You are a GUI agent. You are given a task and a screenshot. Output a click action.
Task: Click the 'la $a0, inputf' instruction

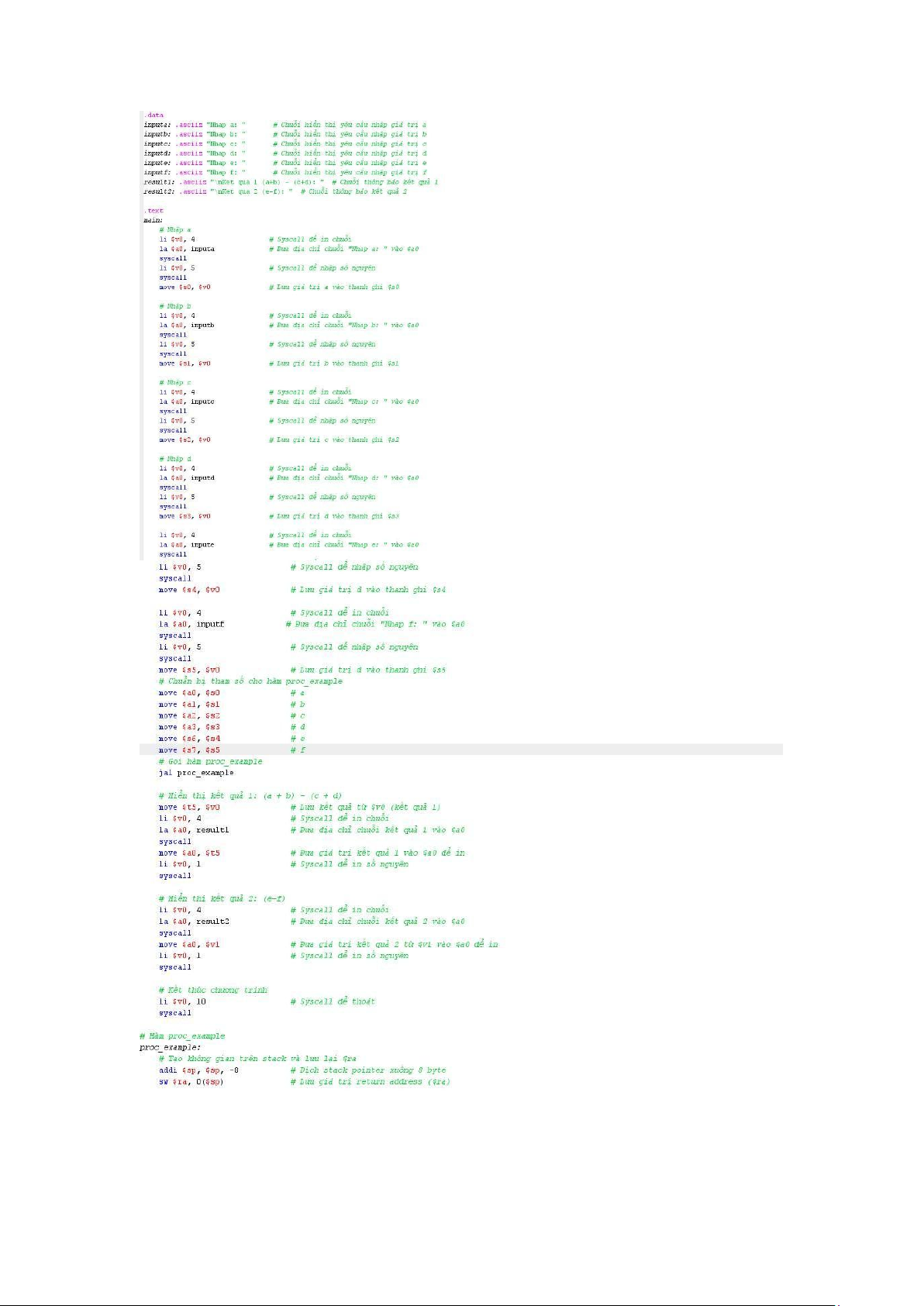(x=191, y=624)
